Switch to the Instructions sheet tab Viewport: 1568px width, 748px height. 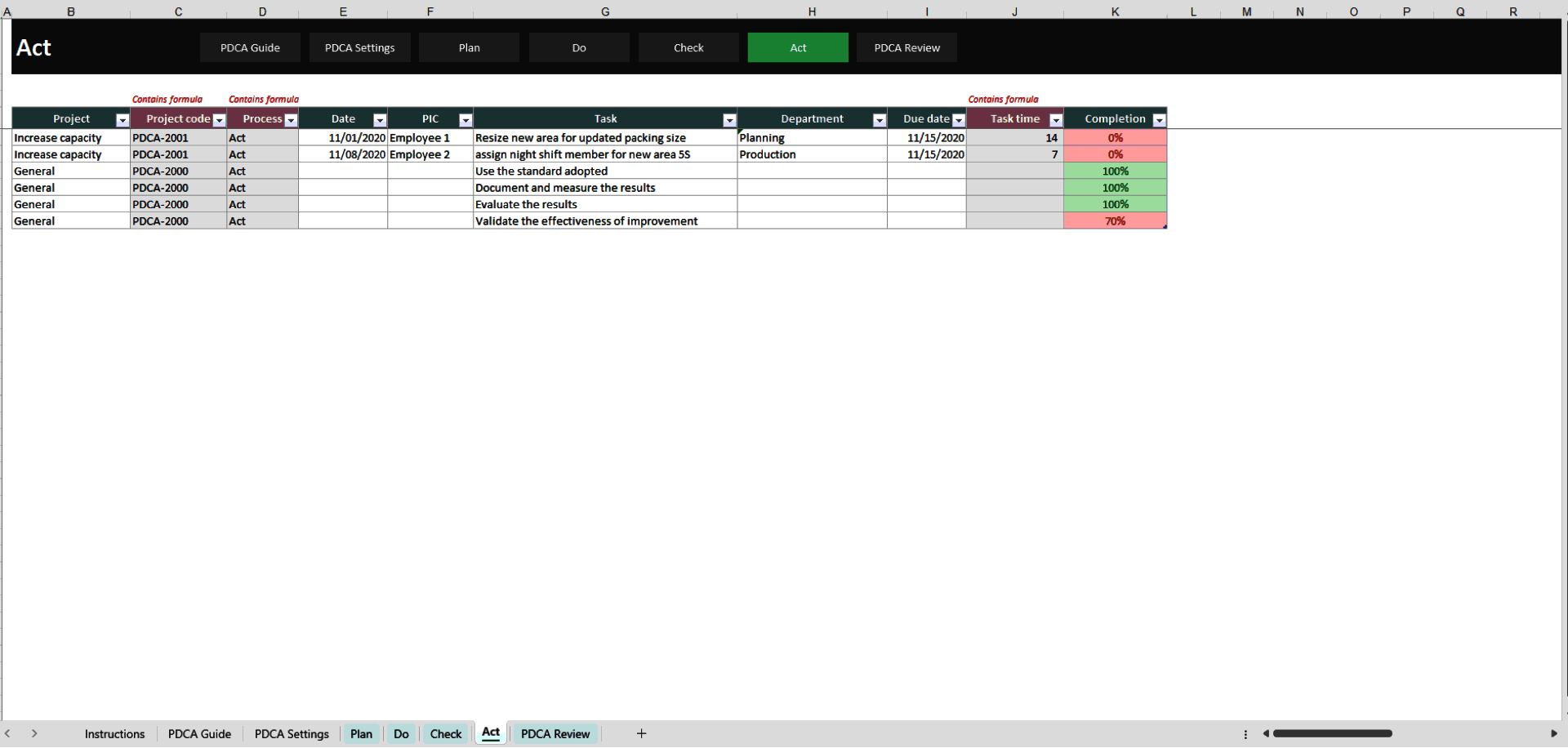[114, 733]
